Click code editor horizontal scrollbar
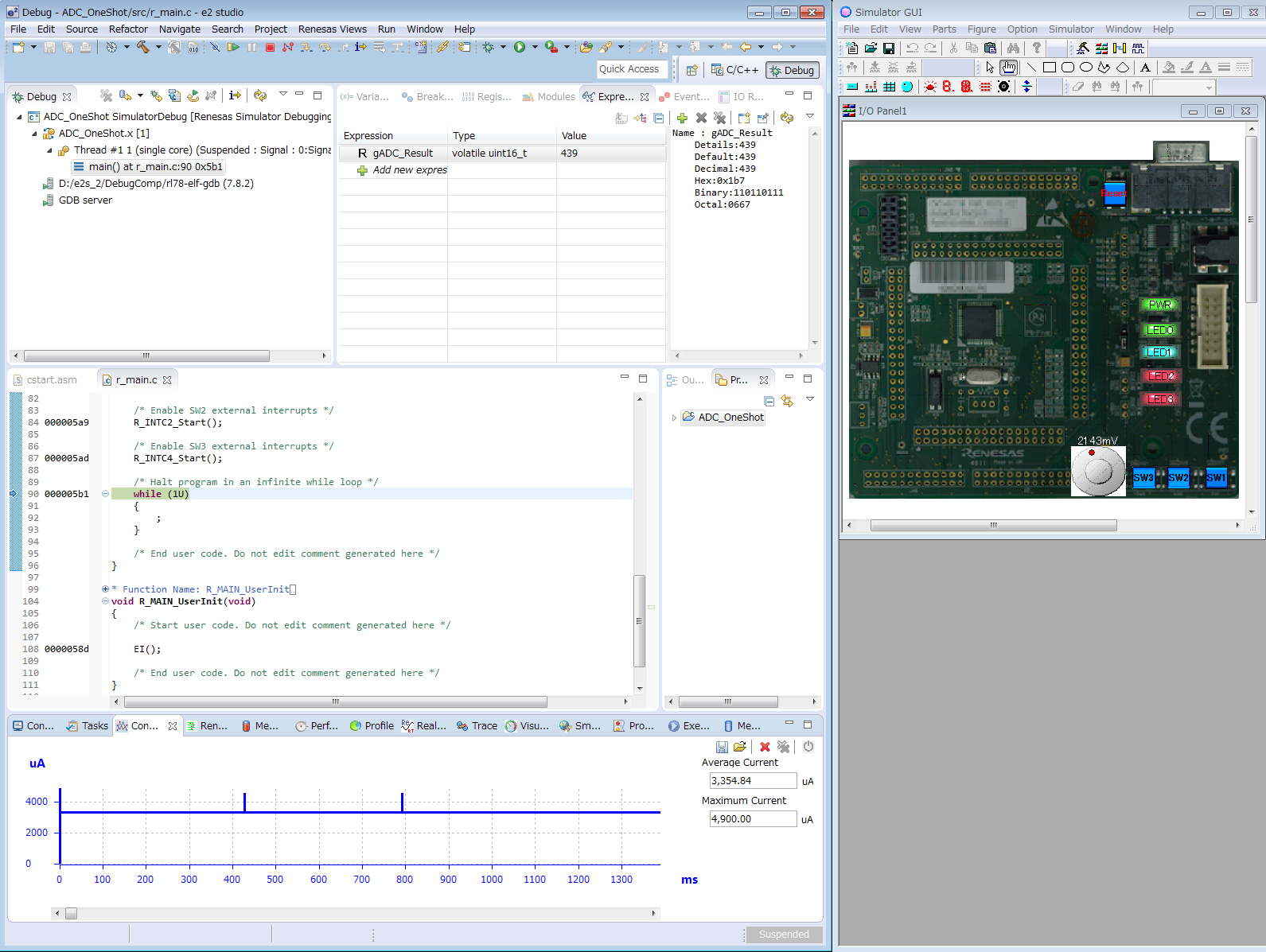Viewport: 1266px width, 952px height. [336, 701]
